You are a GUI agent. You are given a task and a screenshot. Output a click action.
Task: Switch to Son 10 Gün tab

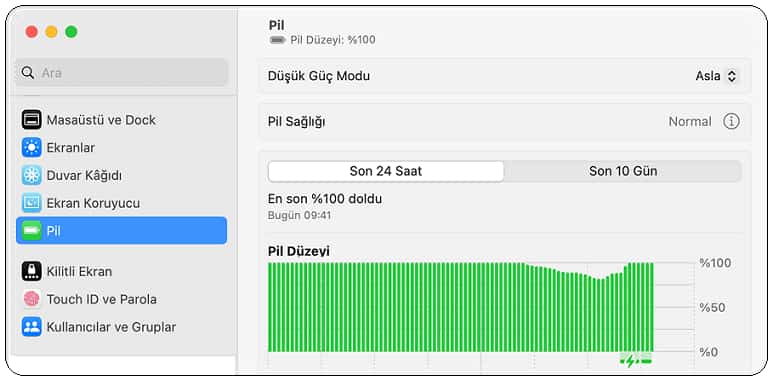pos(623,172)
